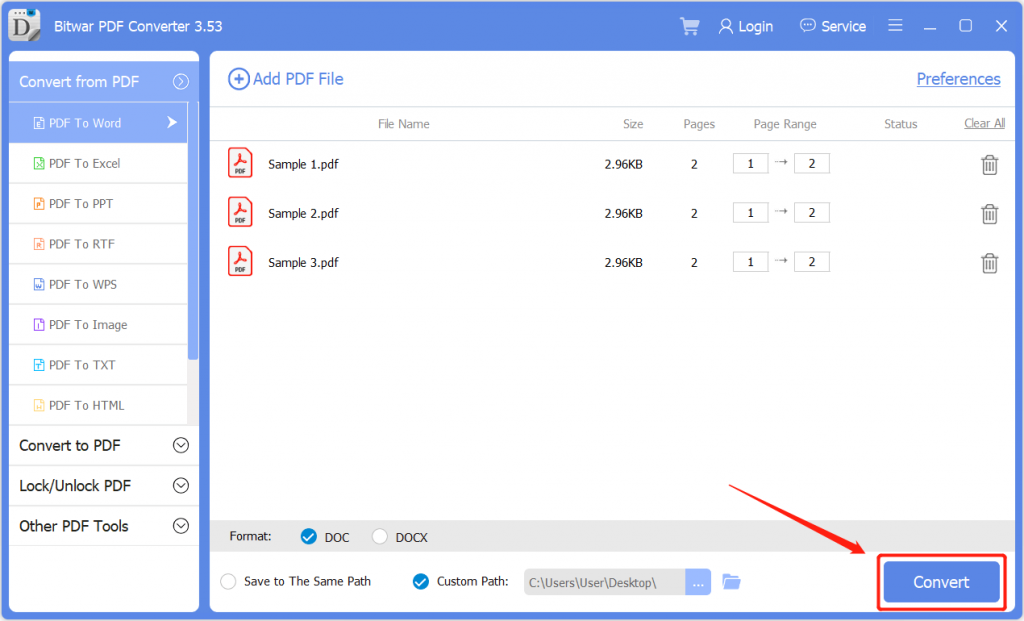1024x621 pixels.
Task: Open the Preferences link
Action: 958,78
